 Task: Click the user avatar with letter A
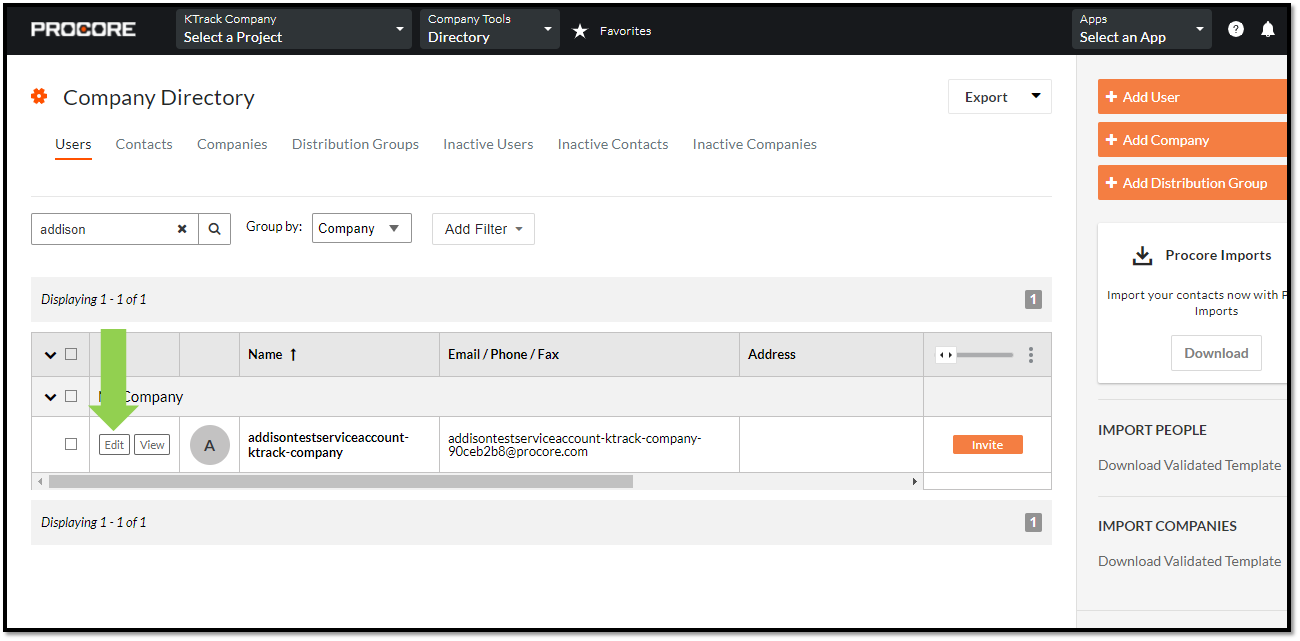click(x=210, y=445)
